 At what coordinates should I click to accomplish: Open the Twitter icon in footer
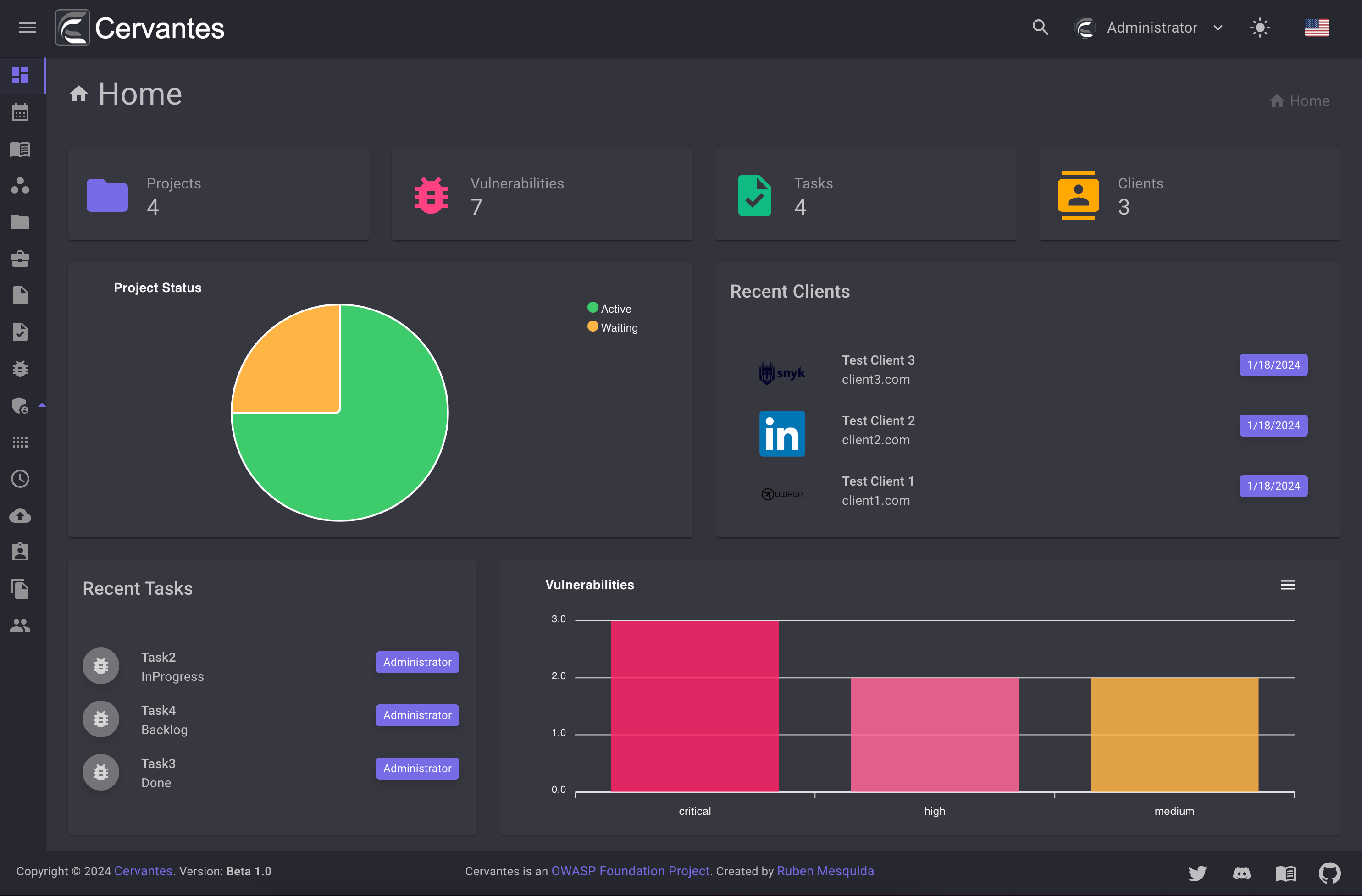click(x=1197, y=873)
